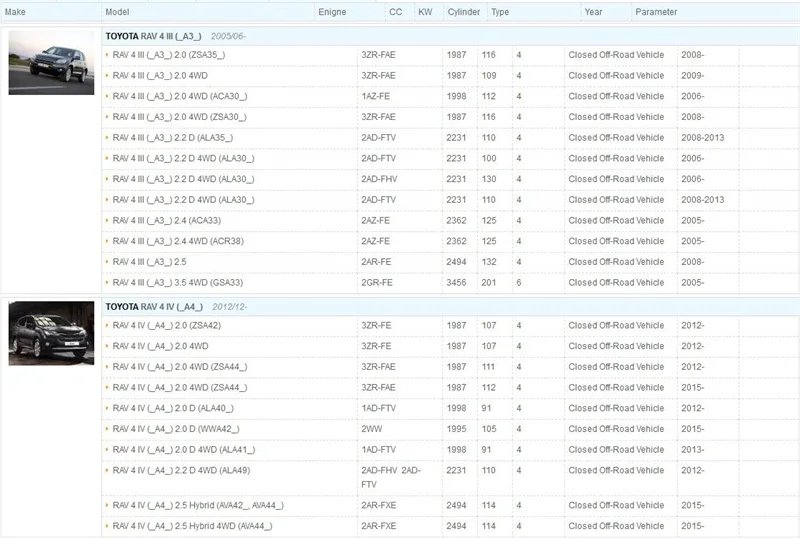800x539 pixels.
Task: Select the 3456 CC value
Action: 456,282
